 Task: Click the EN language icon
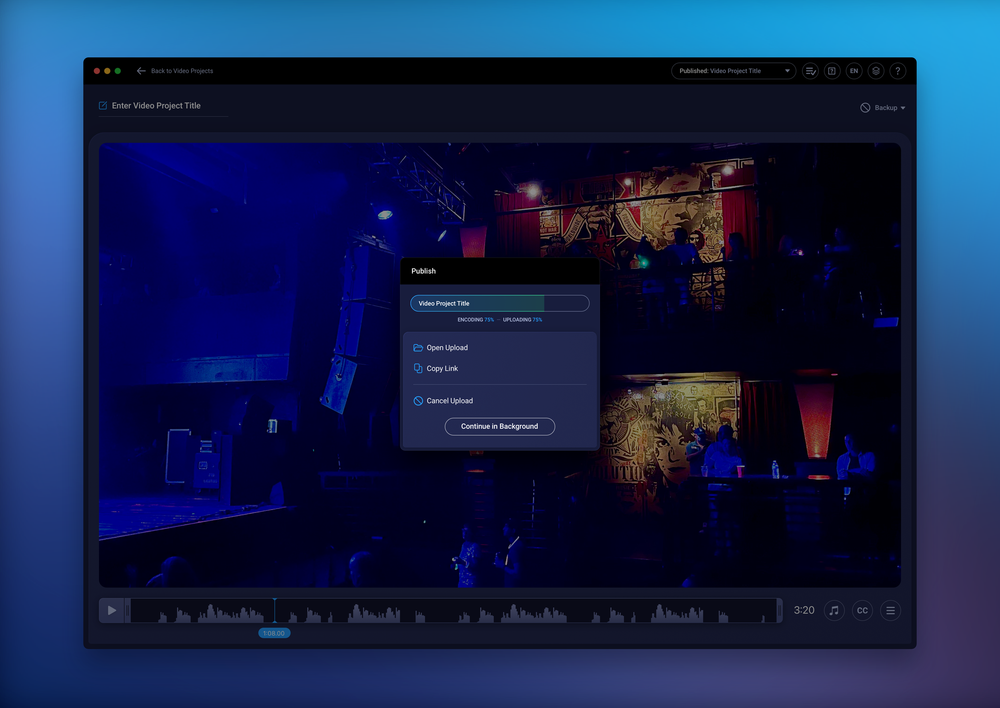click(854, 71)
